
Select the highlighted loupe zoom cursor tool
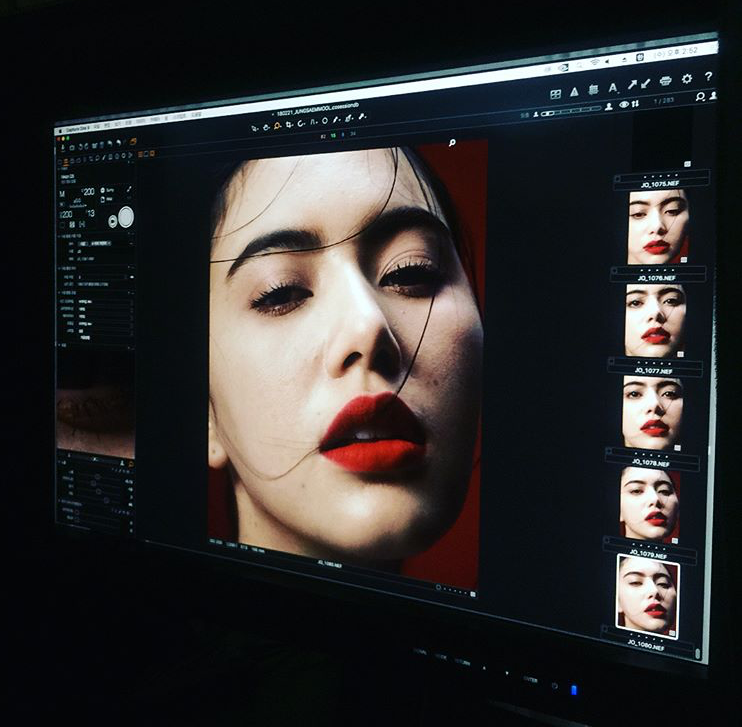(277, 125)
